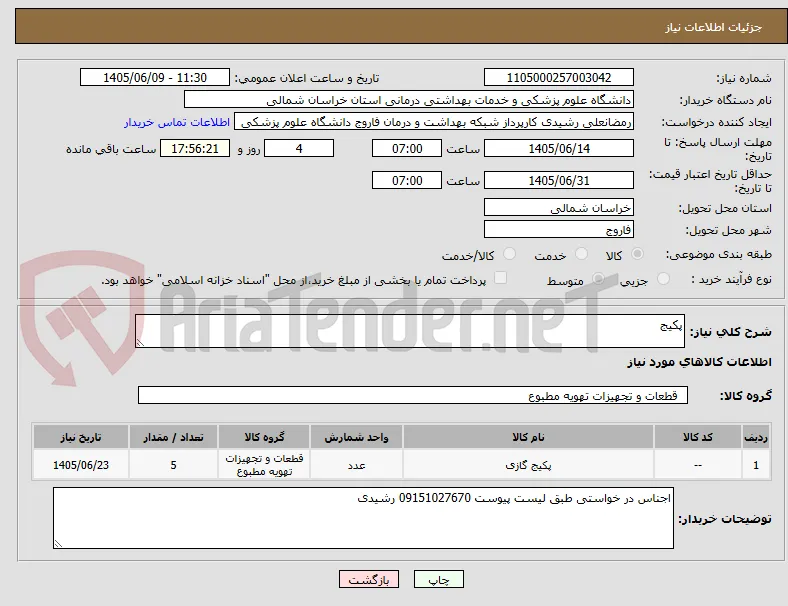The width and height of the screenshot is (788, 606).
Task: Click the شماره نیاز number field
Action: pyautogui.click(x=559, y=77)
